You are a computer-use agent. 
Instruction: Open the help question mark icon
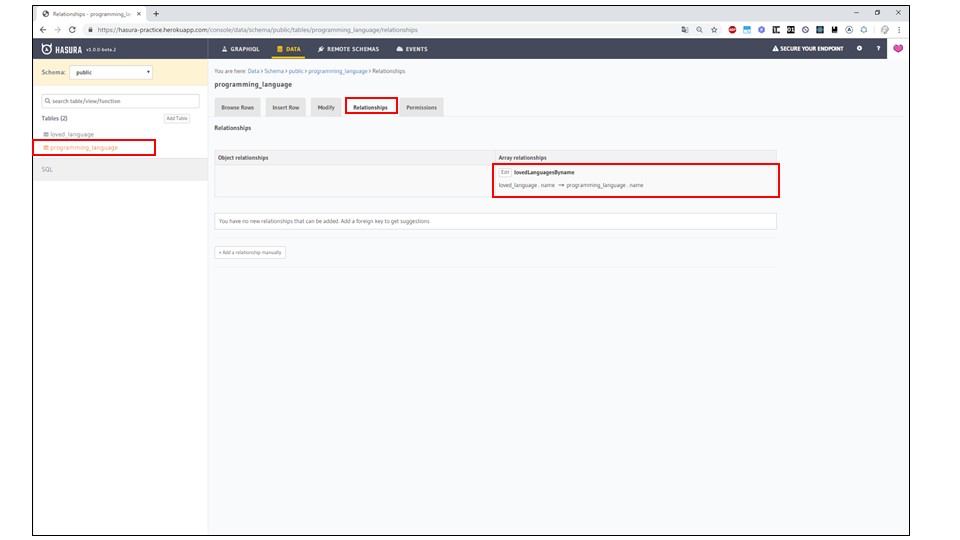(878, 48)
